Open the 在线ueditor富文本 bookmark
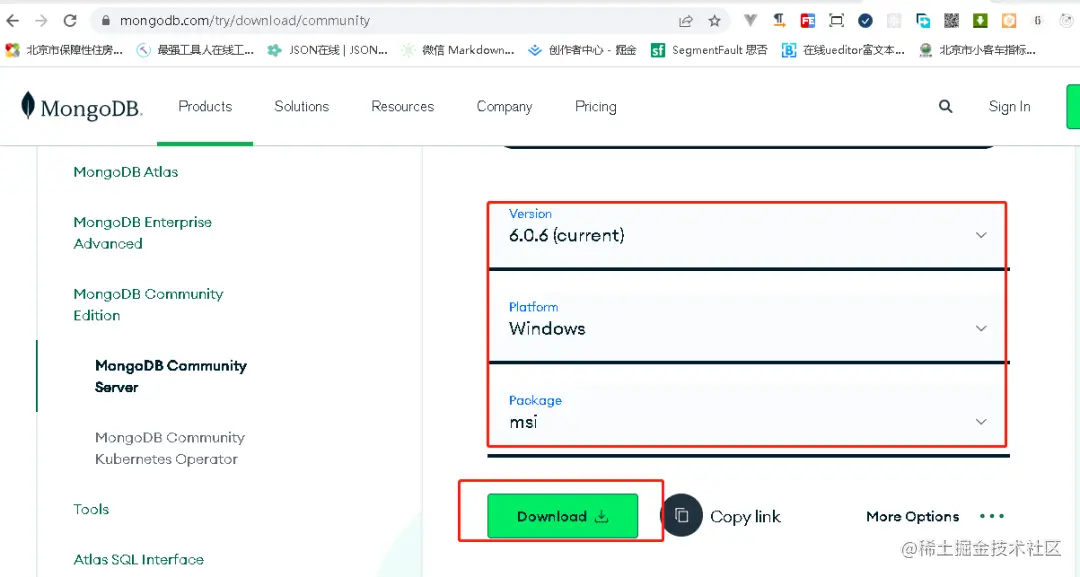The width and height of the screenshot is (1080, 577). (843, 50)
